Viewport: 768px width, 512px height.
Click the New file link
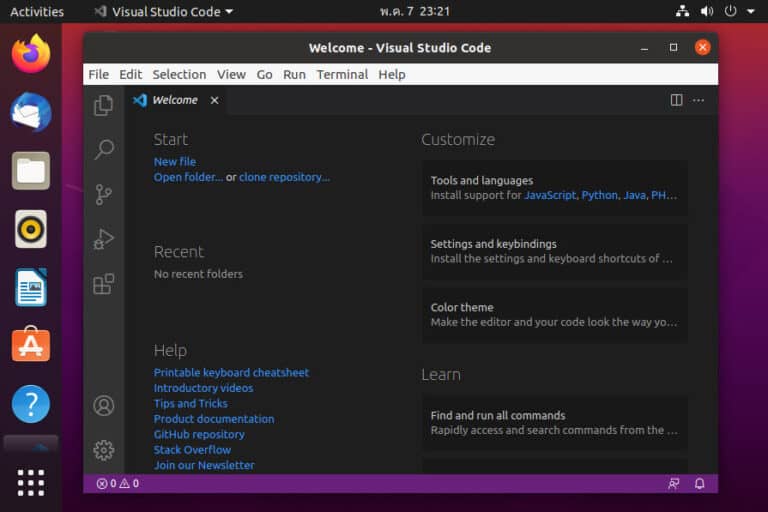[175, 162]
